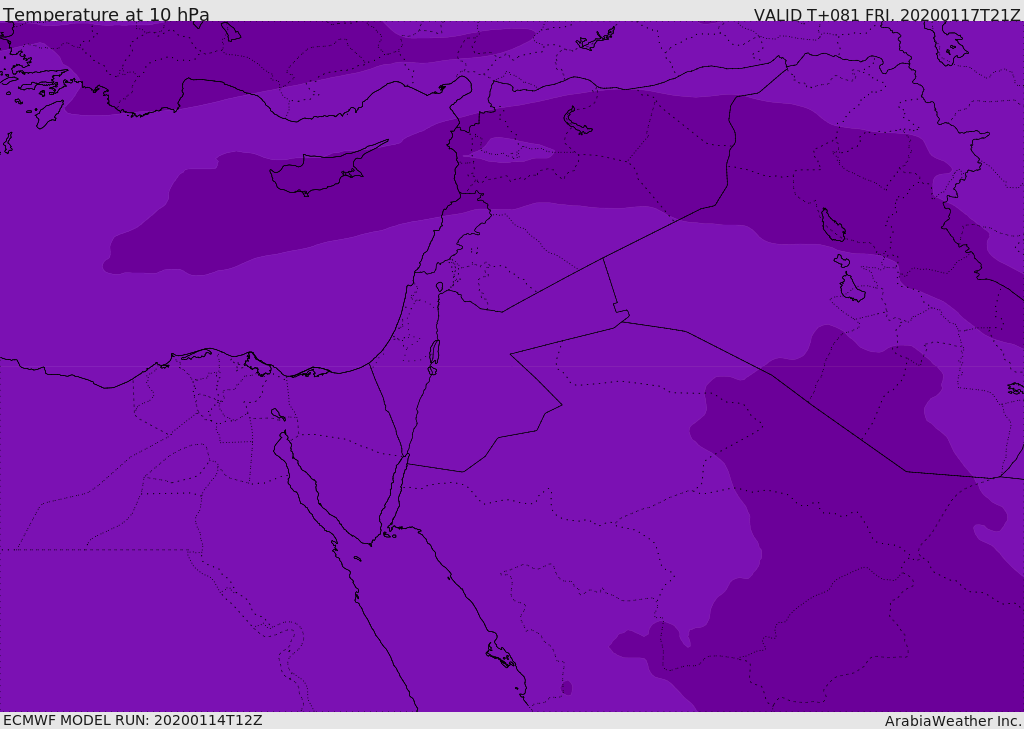Click the 'Temperature at 10 hPa' title text
The image size is (1024, 729).
coord(106,14)
